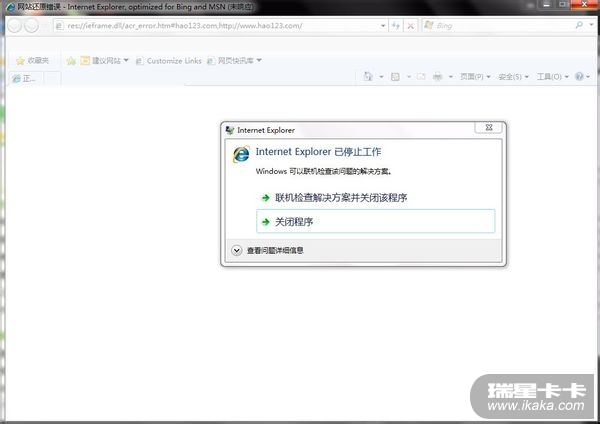Click the Read mail icon
This screenshot has width=600, height=424.
tap(421, 77)
